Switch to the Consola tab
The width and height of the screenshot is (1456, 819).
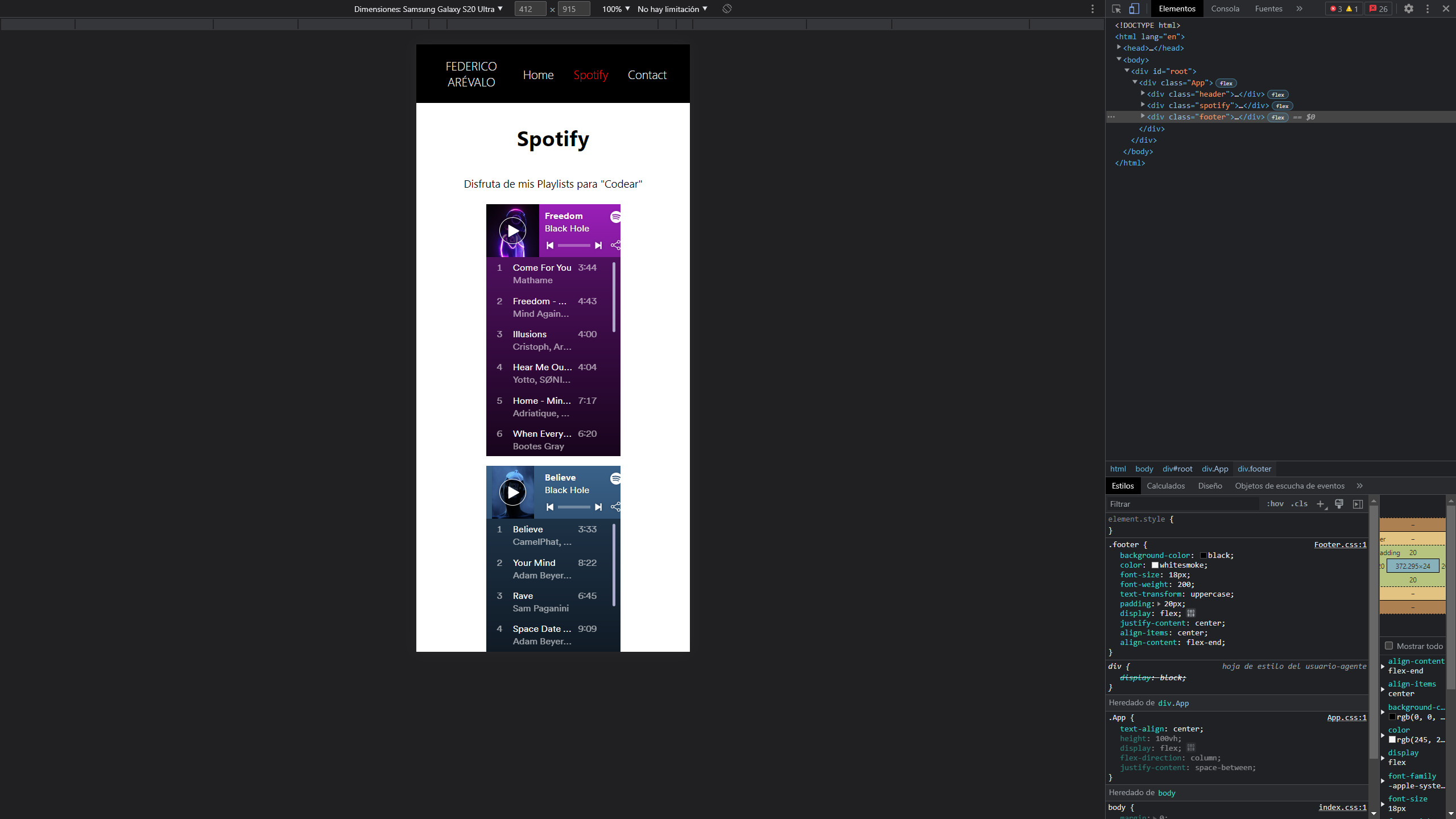(1225, 9)
